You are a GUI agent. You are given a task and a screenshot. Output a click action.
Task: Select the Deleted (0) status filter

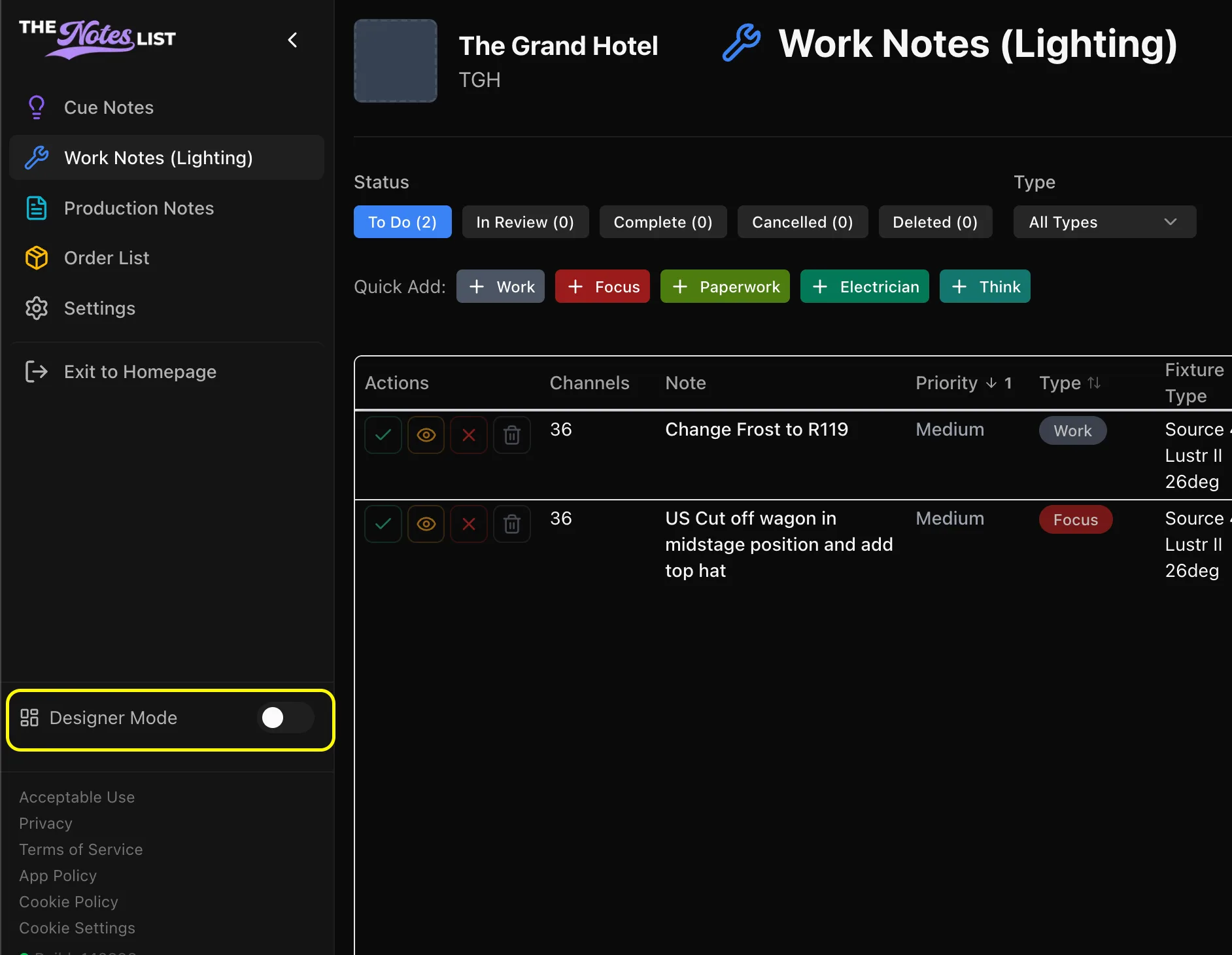click(x=936, y=222)
